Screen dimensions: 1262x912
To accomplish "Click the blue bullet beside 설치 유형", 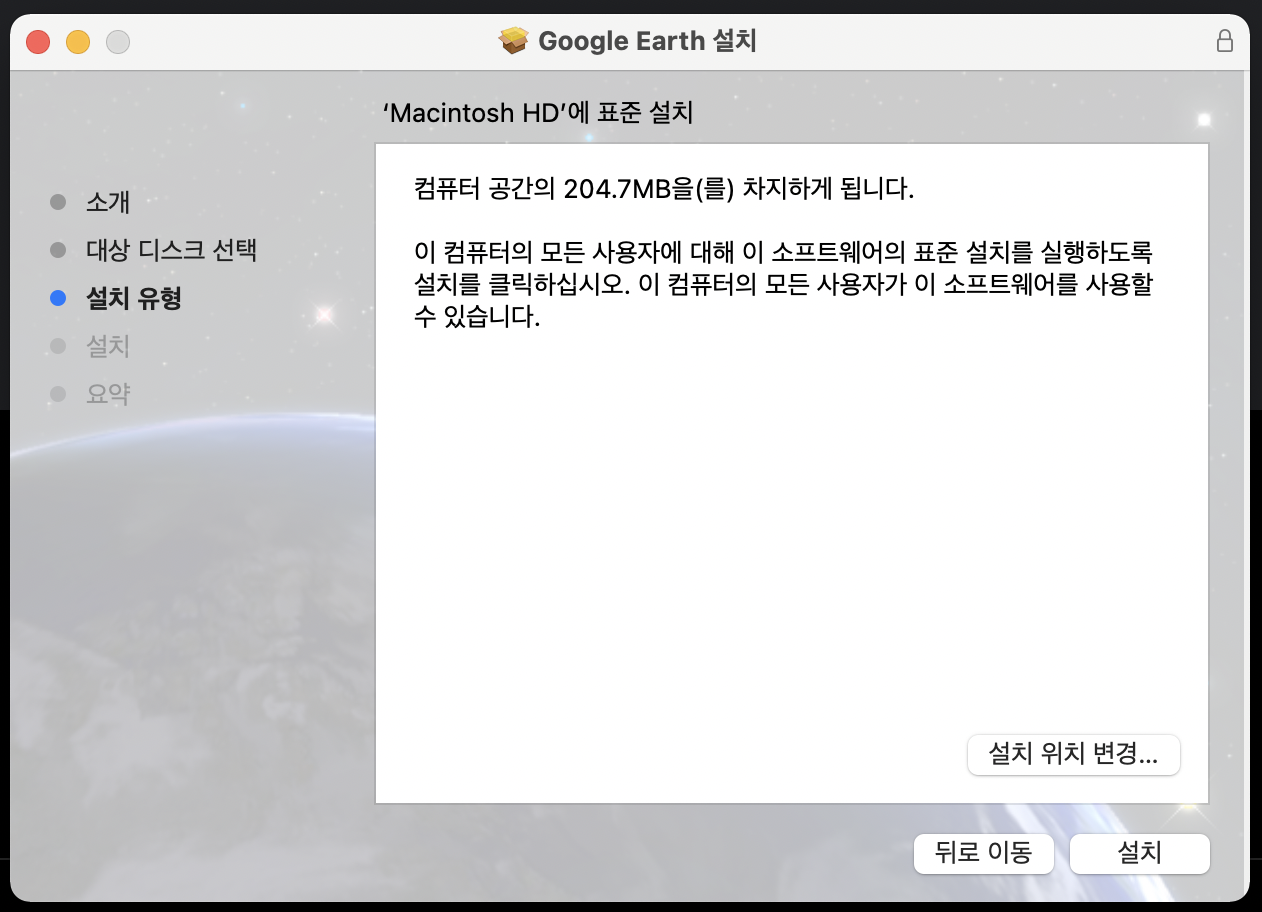I will click(58, 298).
